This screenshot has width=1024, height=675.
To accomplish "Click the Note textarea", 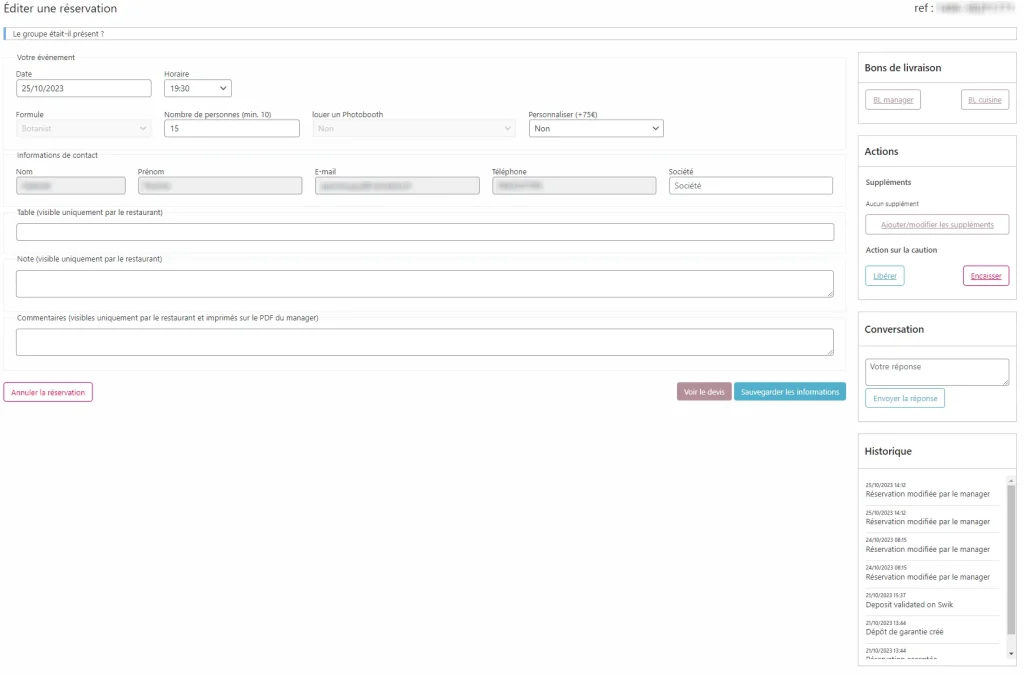I will [425, 284].
